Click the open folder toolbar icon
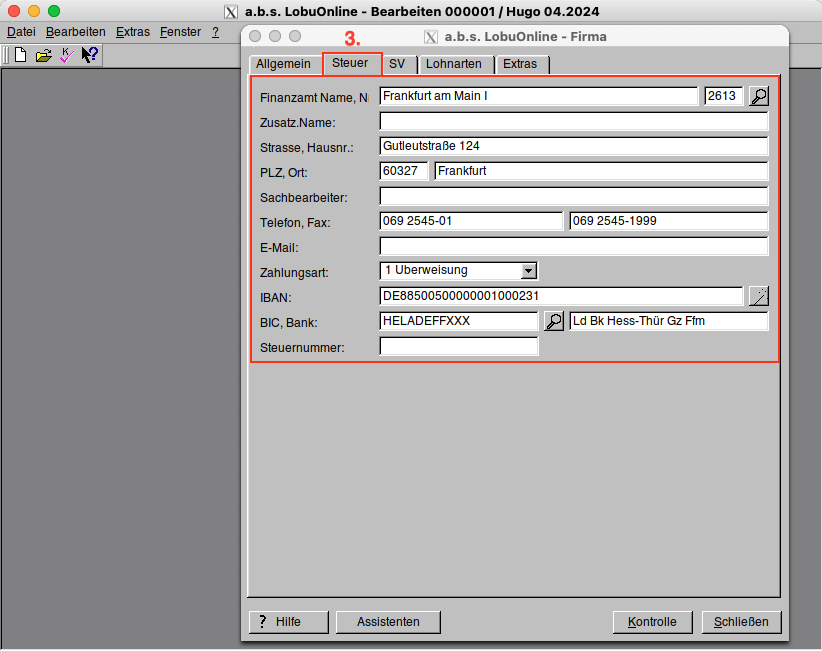The height and width of the screenshot is (651, 822). [43, 55]
